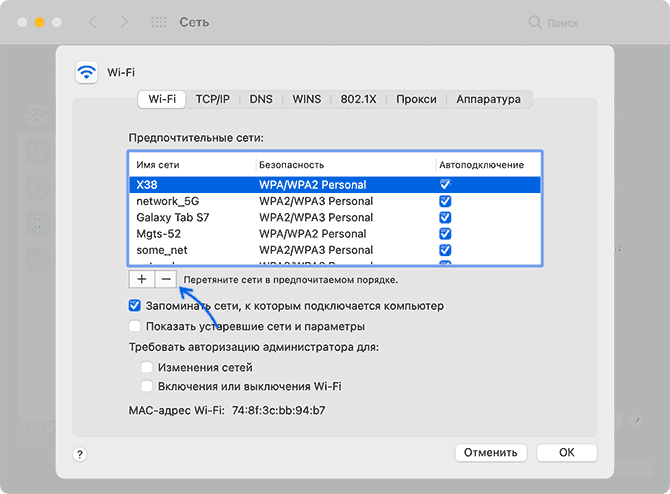Image resolution: width=670 pixels, height=494 pixels.
Task: Select the X38 network row
Action: tap(335, 185)
